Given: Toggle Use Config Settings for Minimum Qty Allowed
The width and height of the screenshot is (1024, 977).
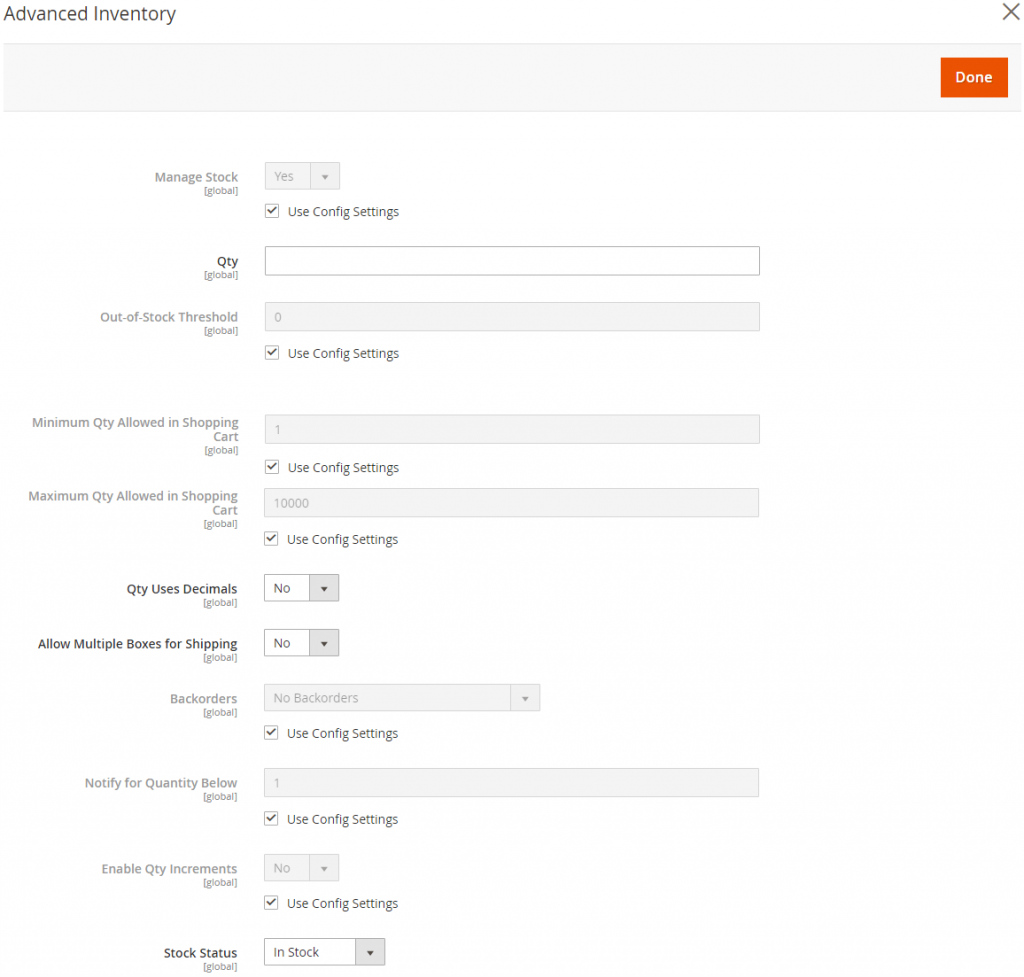Looking at the screenshot, I should pyautogui.click(x=271, y=466).
